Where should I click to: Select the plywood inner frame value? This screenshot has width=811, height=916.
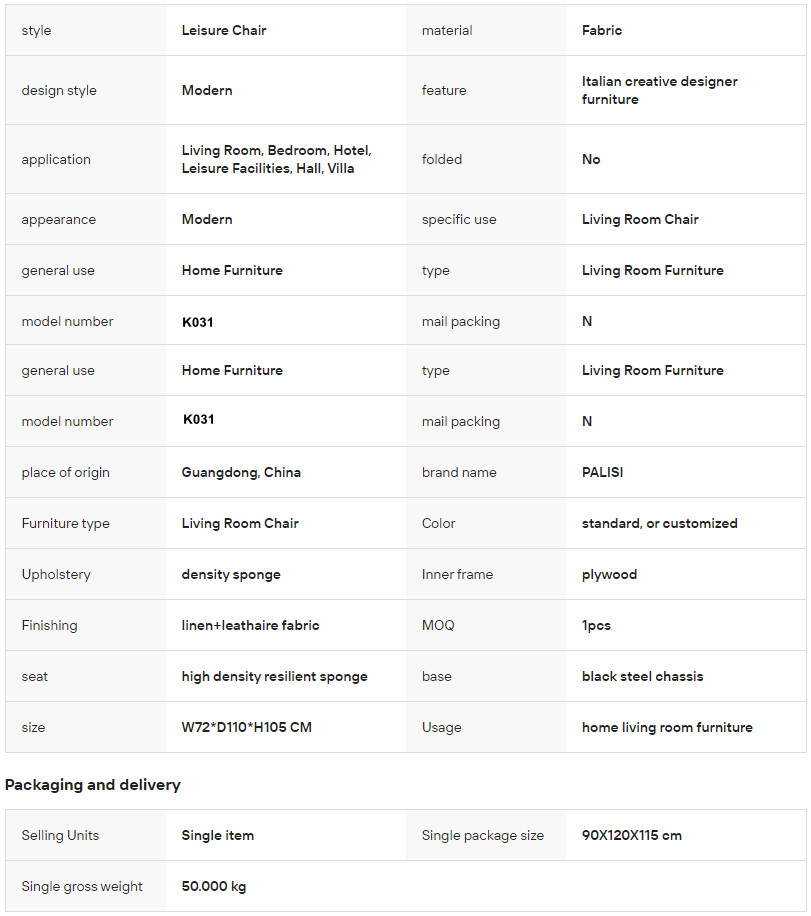(x=609, y=574)
